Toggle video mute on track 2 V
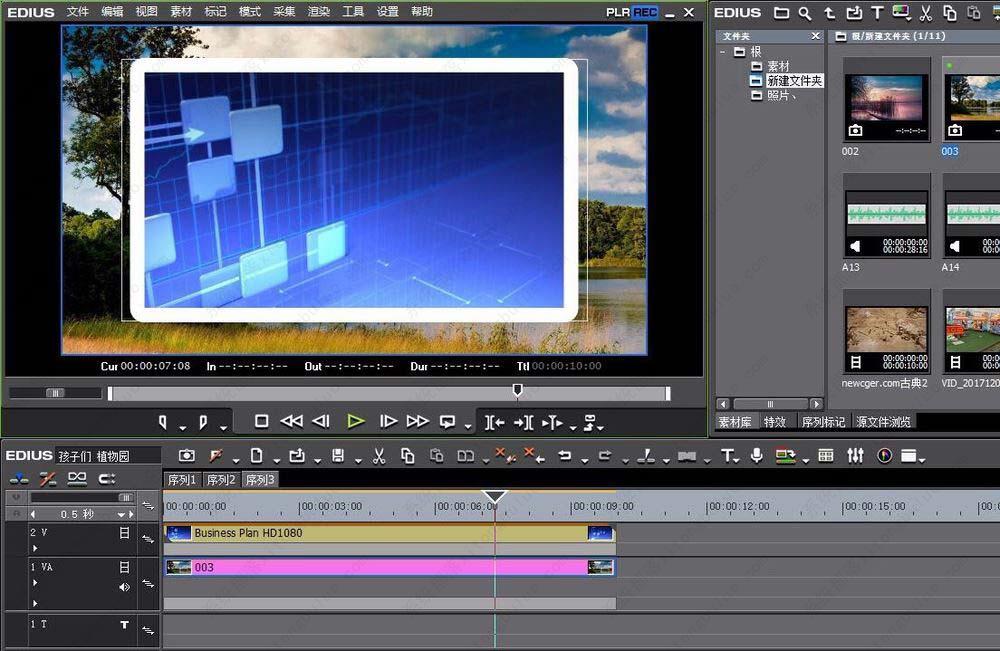The image size is (1000, 651). 124,532
